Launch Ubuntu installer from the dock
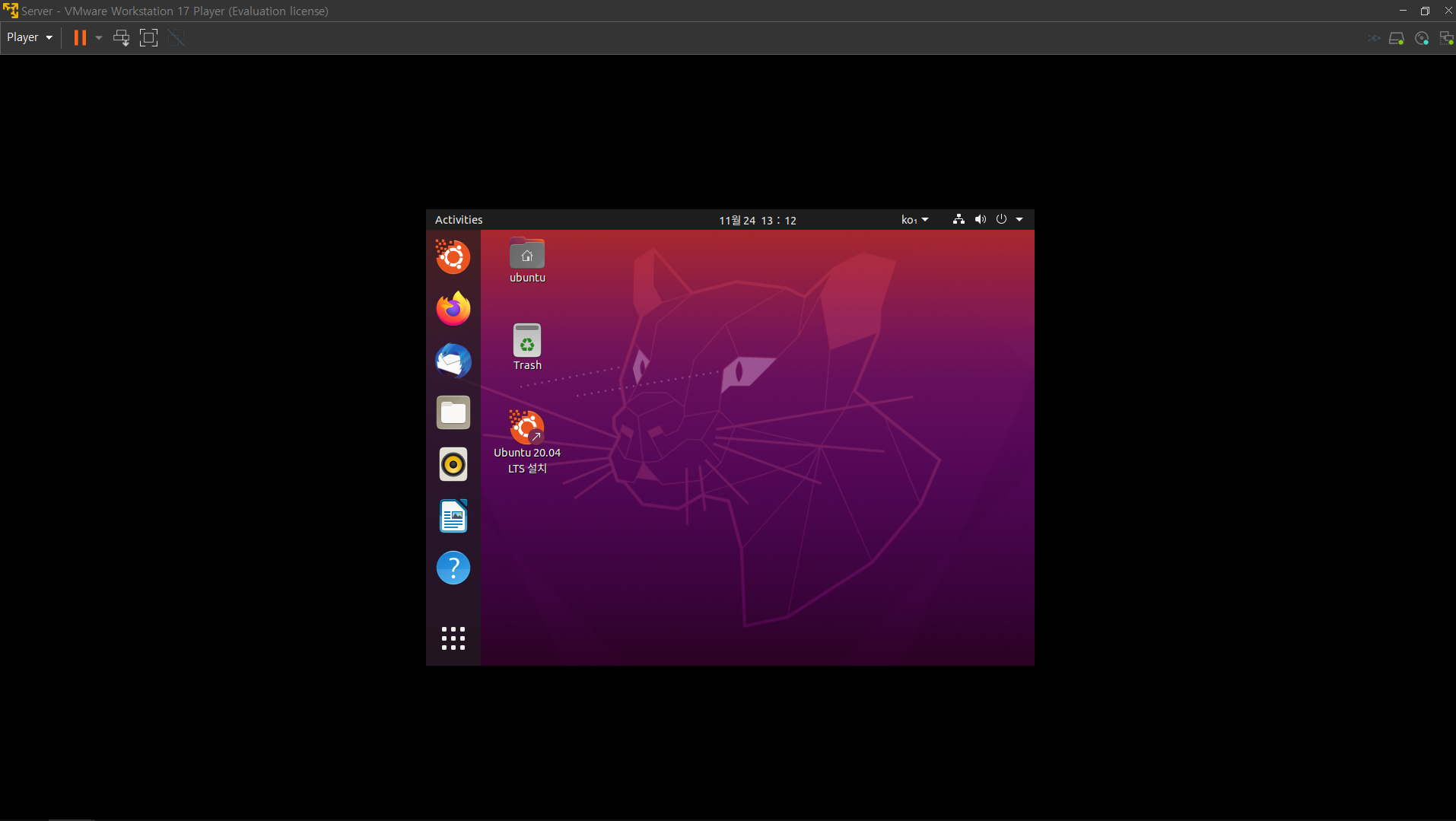 pos(453,257)
